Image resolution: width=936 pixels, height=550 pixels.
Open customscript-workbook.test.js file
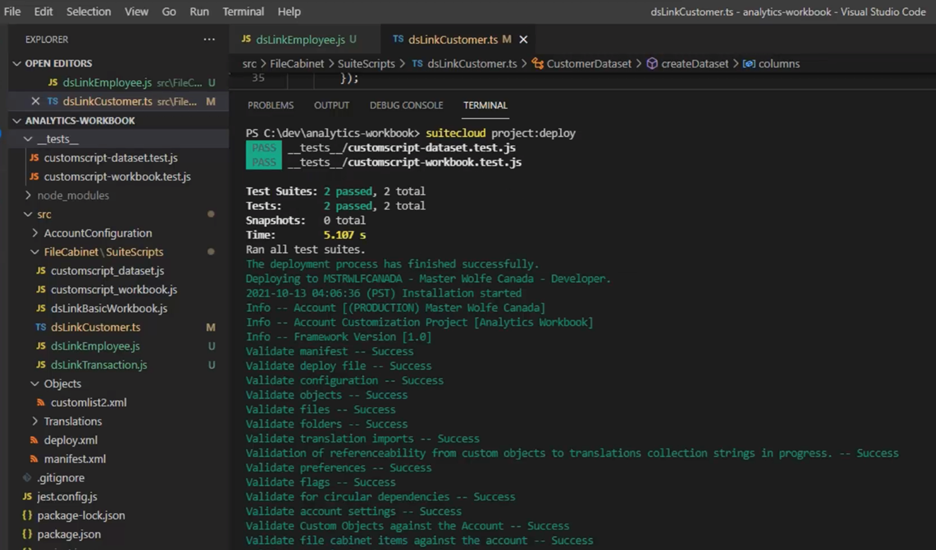pyautogui.click(x=119, y=177)
